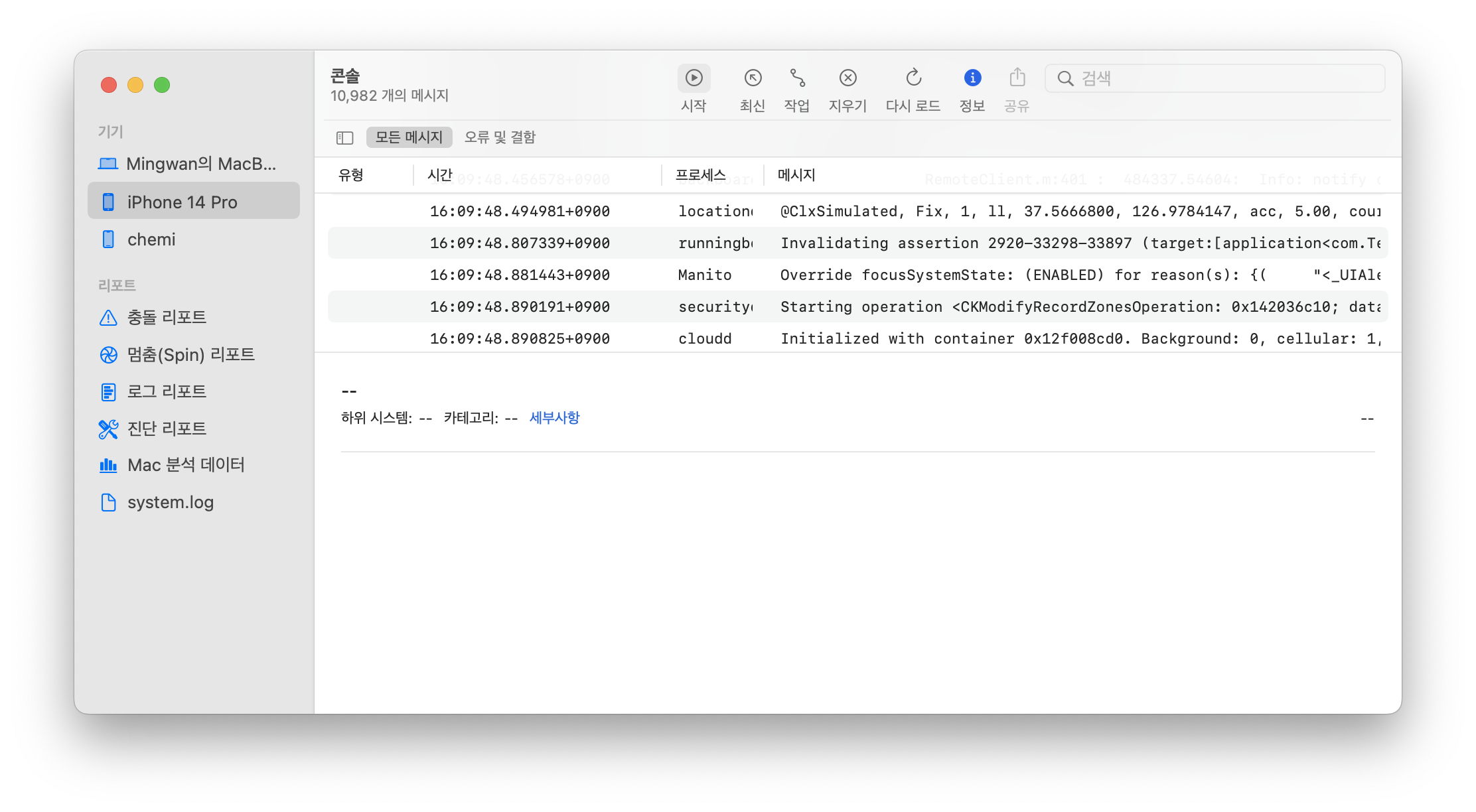The height and width of the screenshot is (812, 1476).
Task: Select the chemi device
Action: tap(151, 239)
